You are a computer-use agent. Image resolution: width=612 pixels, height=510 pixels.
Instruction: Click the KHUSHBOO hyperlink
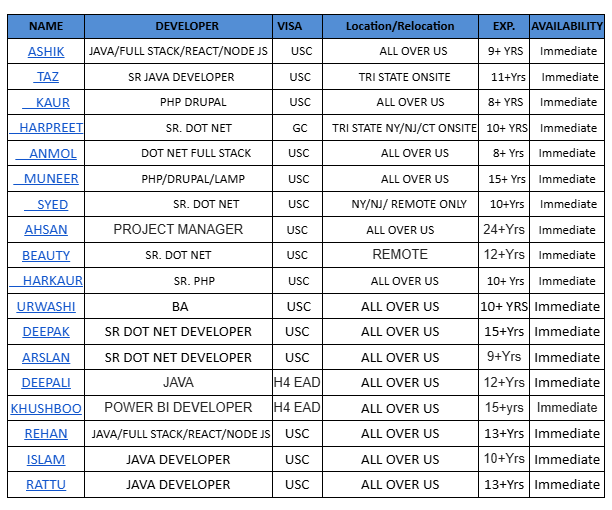[x=46, y=408]
